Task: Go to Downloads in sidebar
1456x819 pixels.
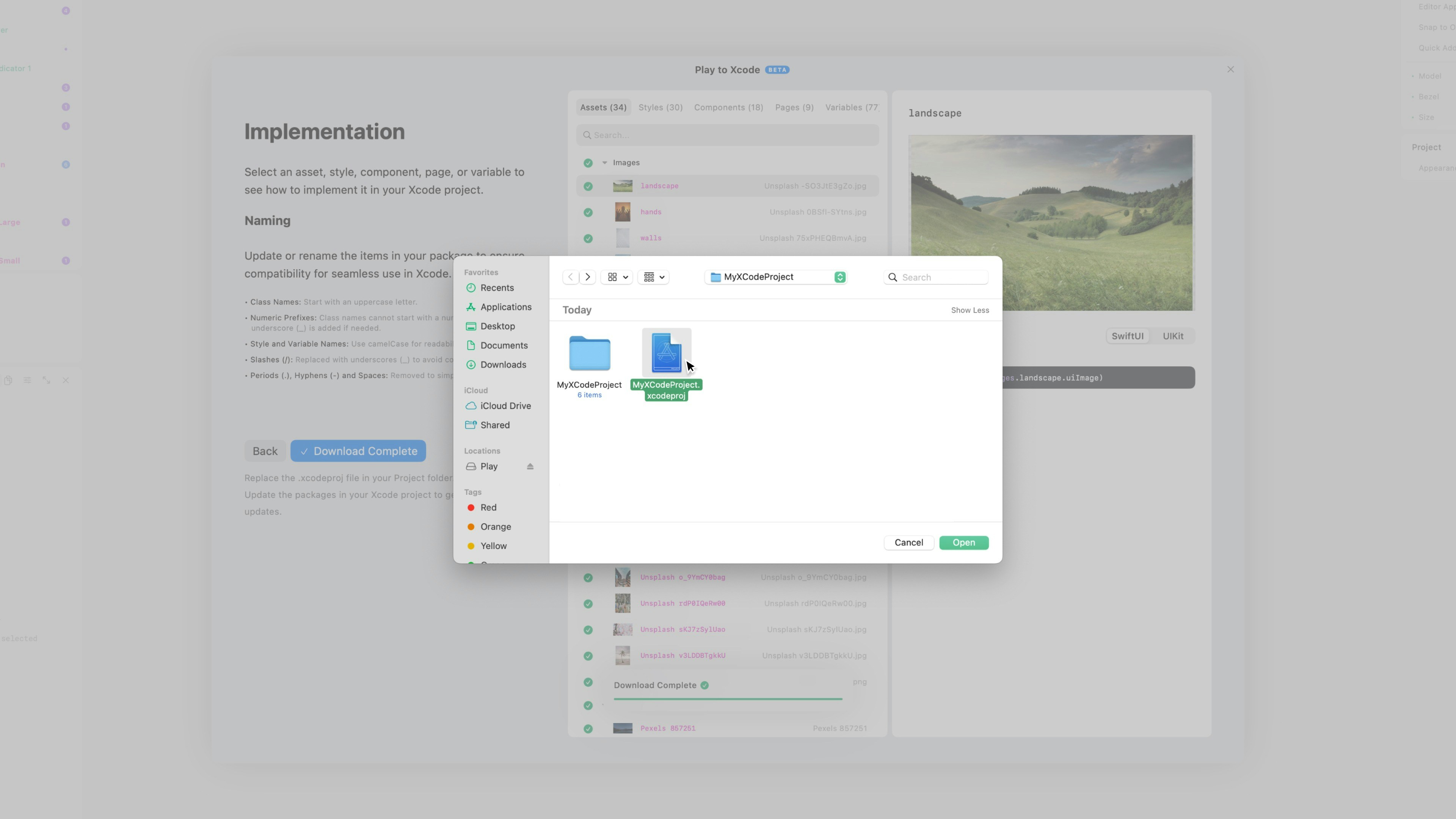Action: tap(502, 364)
